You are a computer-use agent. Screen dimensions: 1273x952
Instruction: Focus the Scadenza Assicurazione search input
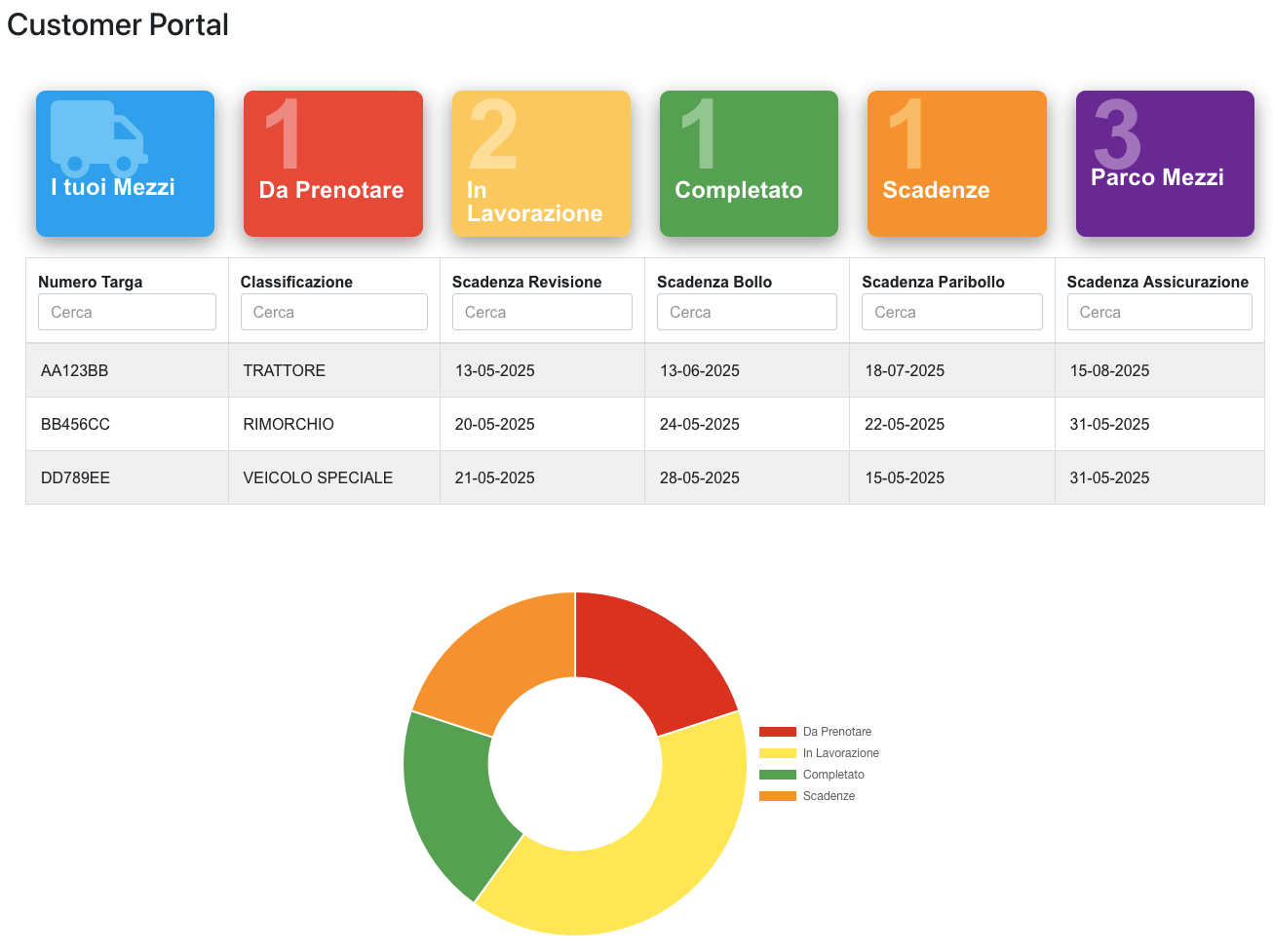1159,312
